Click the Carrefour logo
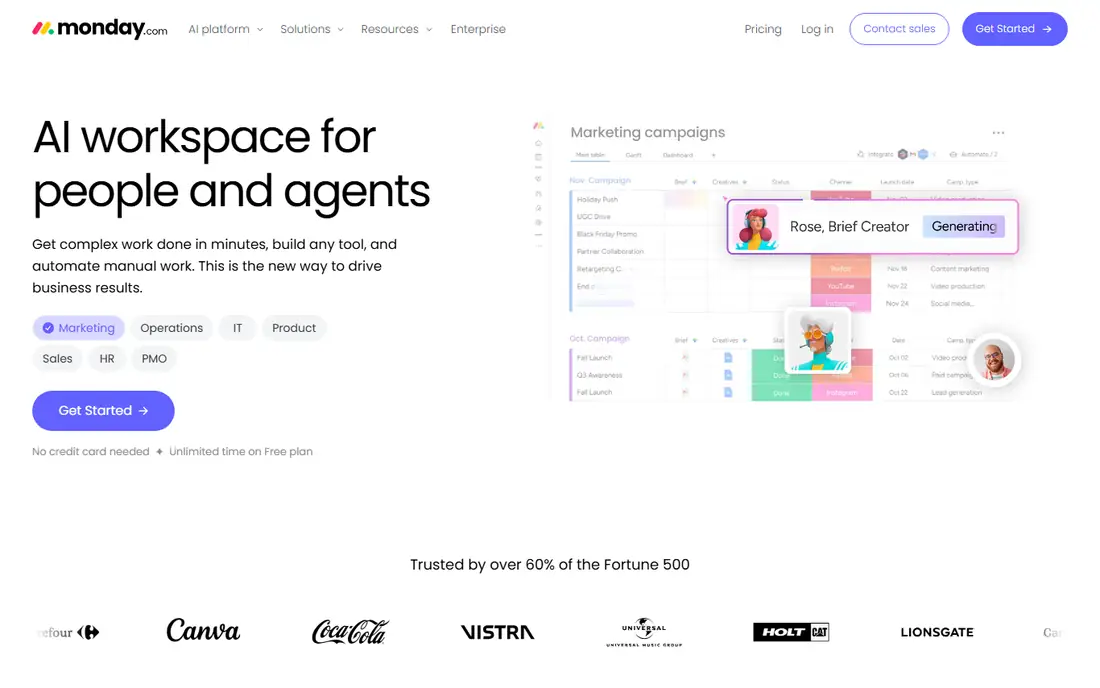Image resolution: width=1100 pixels, height=688 pixels. pos(69,632)
